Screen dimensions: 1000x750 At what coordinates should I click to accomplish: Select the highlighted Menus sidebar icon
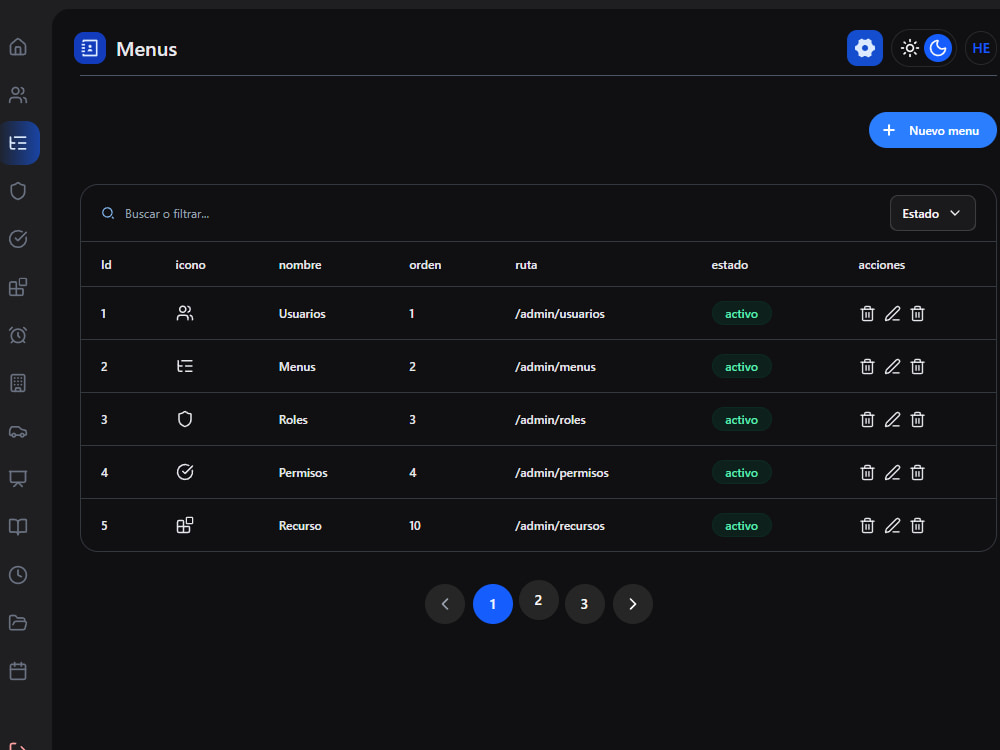(x=19, y=143)
